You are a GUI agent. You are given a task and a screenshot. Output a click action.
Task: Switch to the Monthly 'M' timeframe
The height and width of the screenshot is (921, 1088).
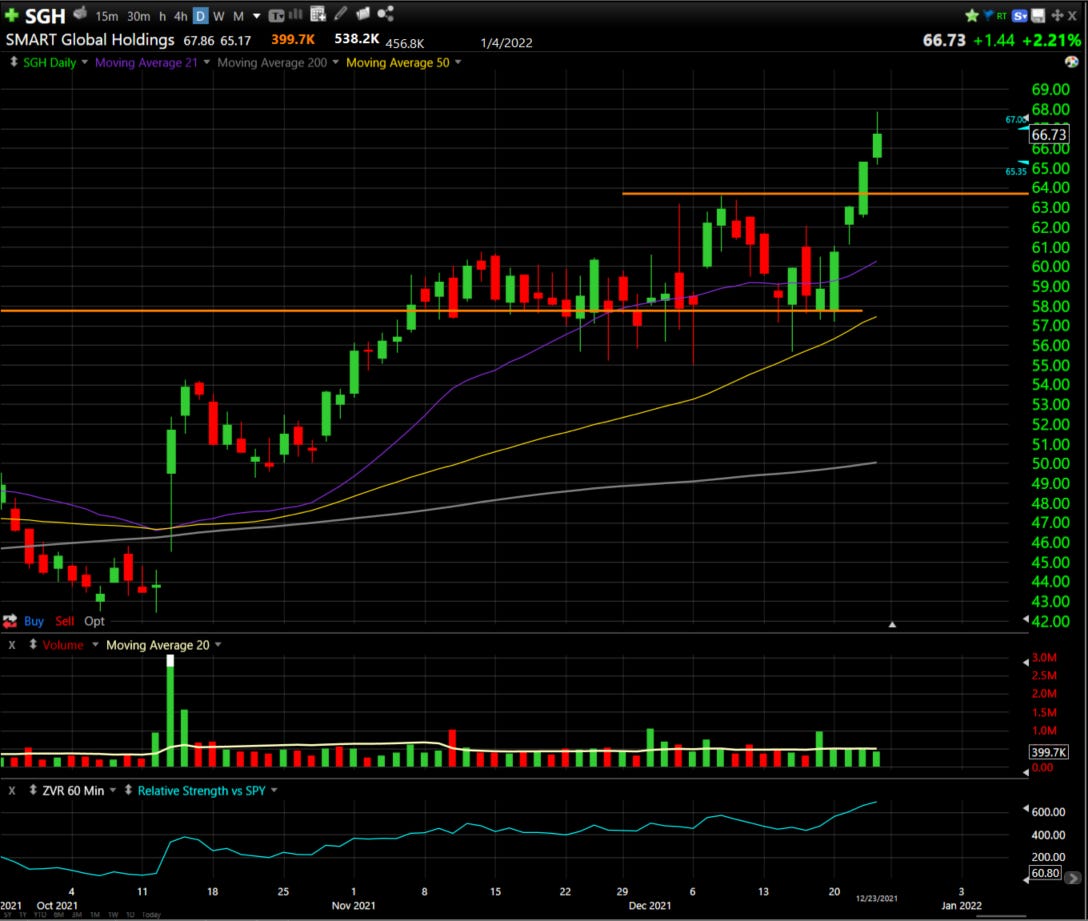[x=238, y=16]
